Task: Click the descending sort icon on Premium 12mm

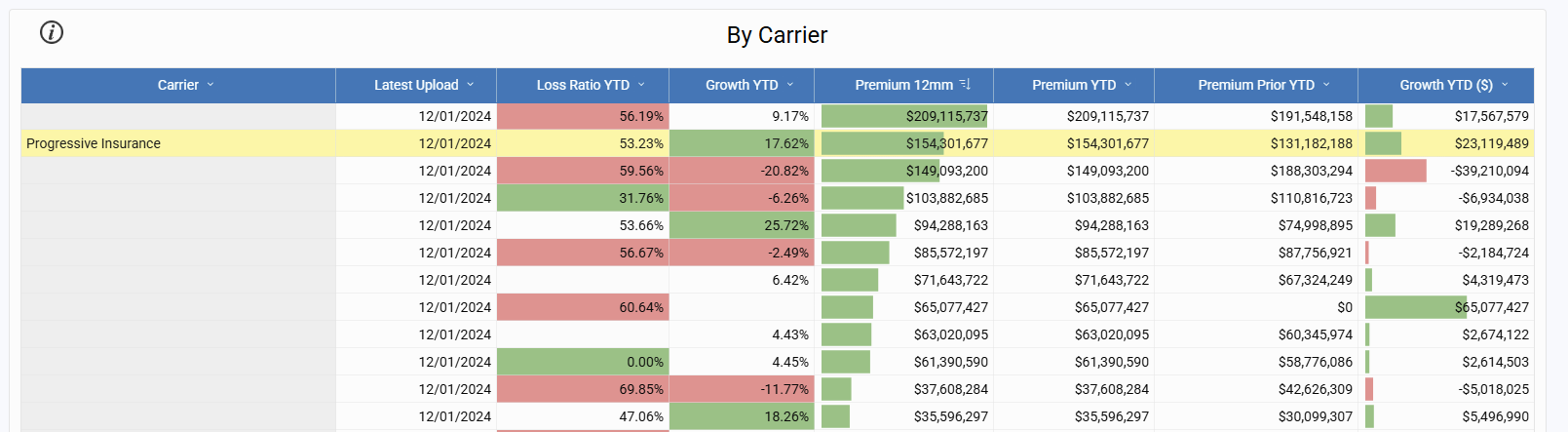Action: tap(965, 85)
